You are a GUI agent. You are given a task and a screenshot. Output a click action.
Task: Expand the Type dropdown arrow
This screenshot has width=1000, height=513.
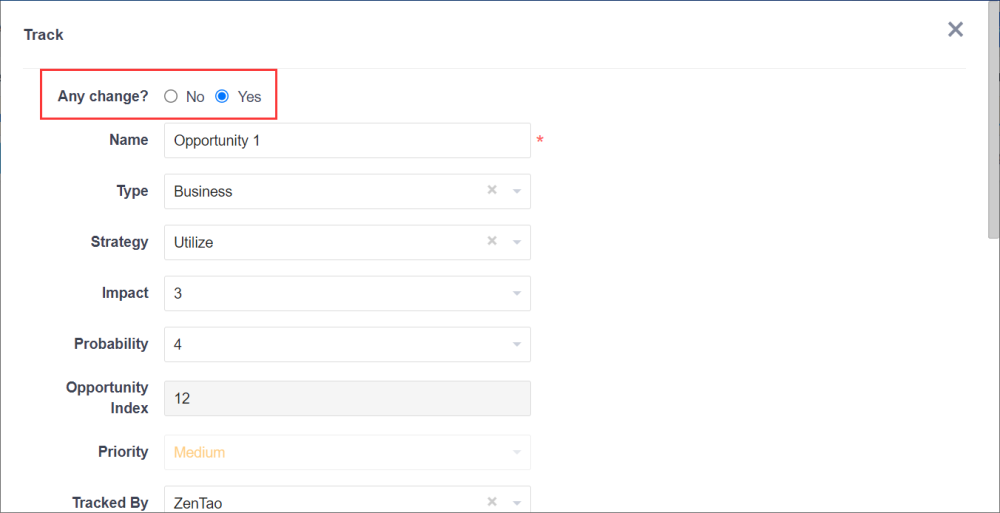(x=517, y=191)
